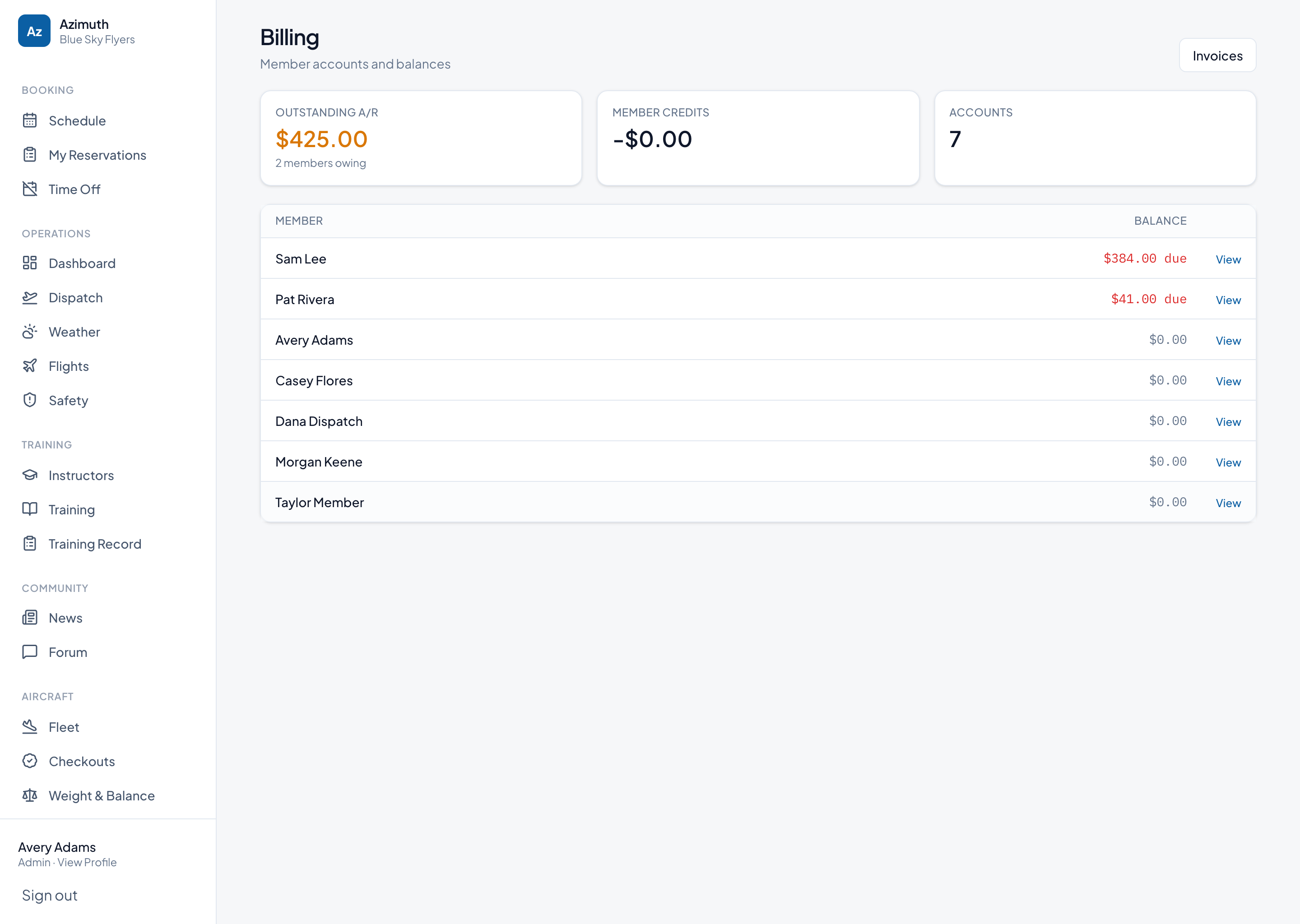Open the Time Off section

click(x=74, y=189)
